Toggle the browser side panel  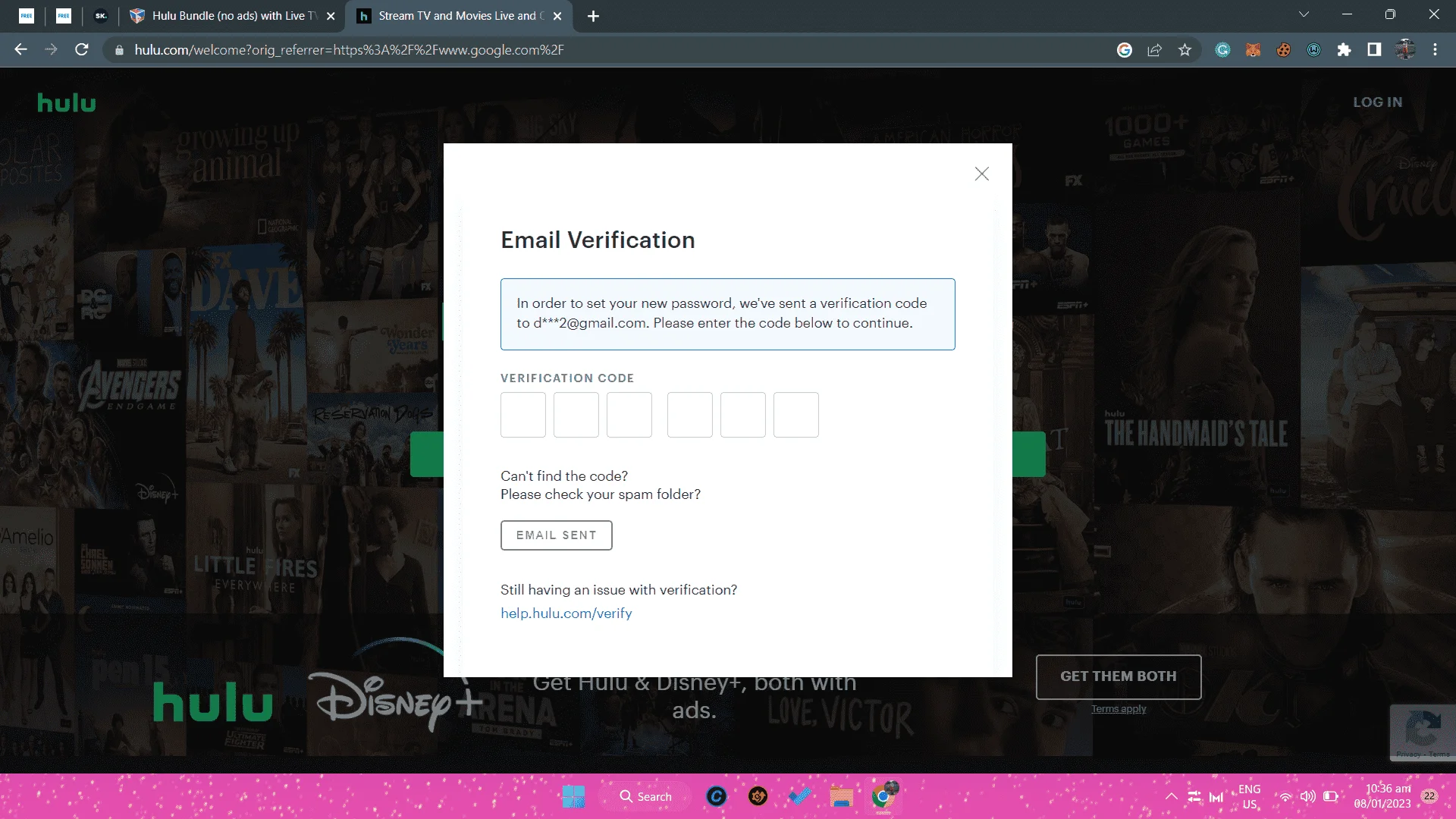pyautogui.click(x=1374, y=50)
